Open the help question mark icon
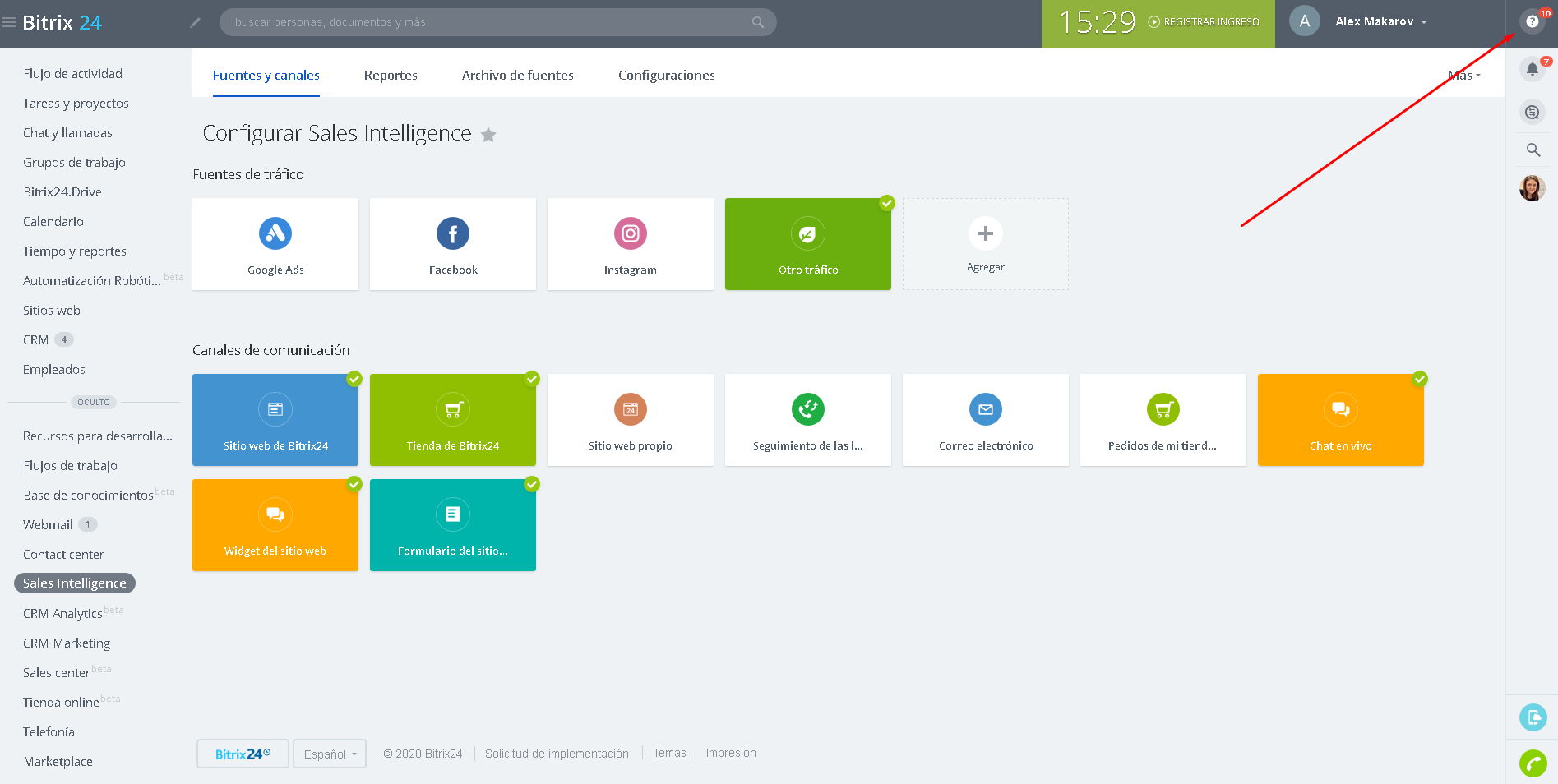This screenshot has height=784, width=1558. [x=1532, y=22]
